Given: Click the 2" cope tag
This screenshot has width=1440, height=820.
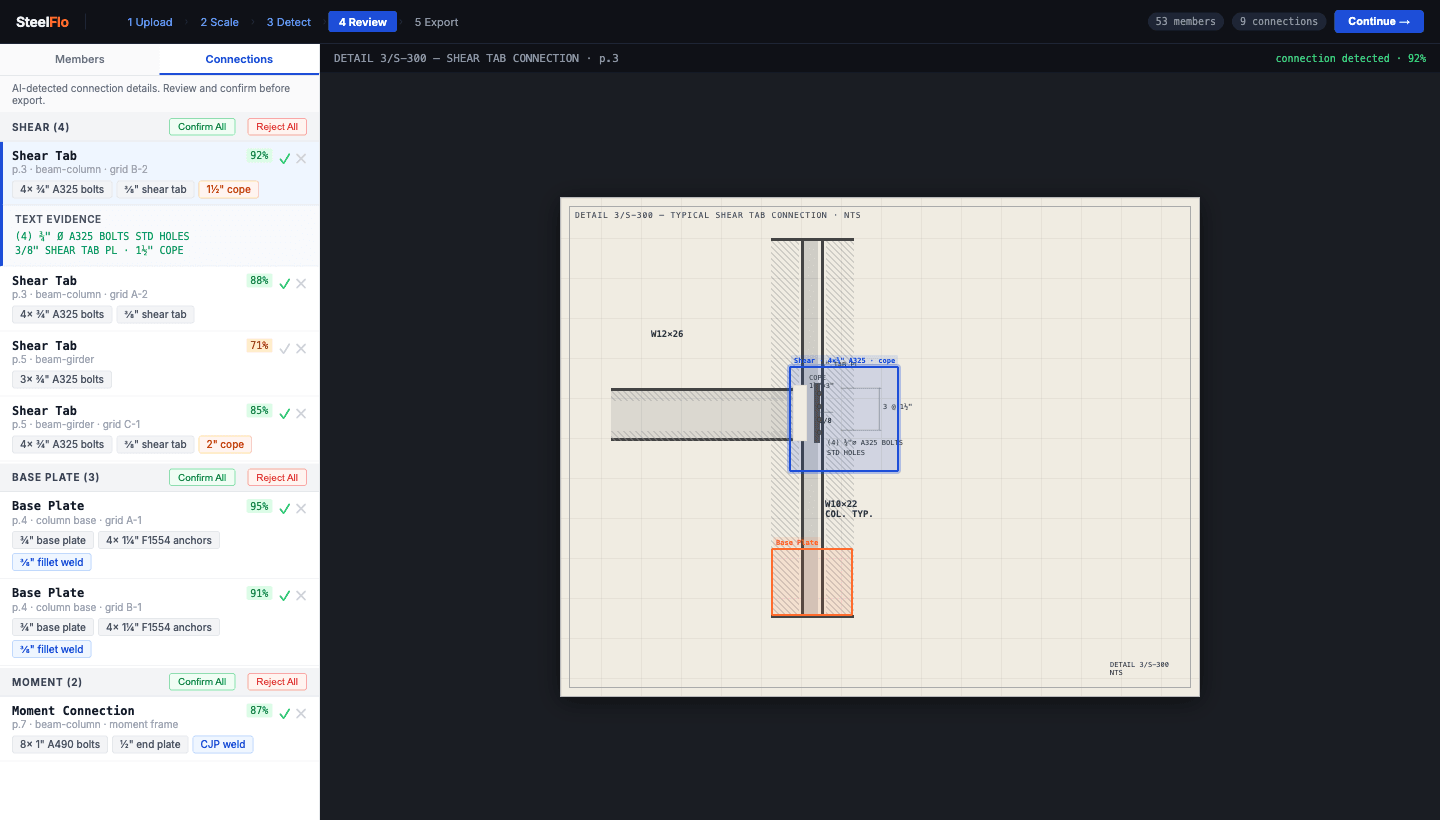Looking at the screenshot, I should pyautogui.click(x=225, y=444).
